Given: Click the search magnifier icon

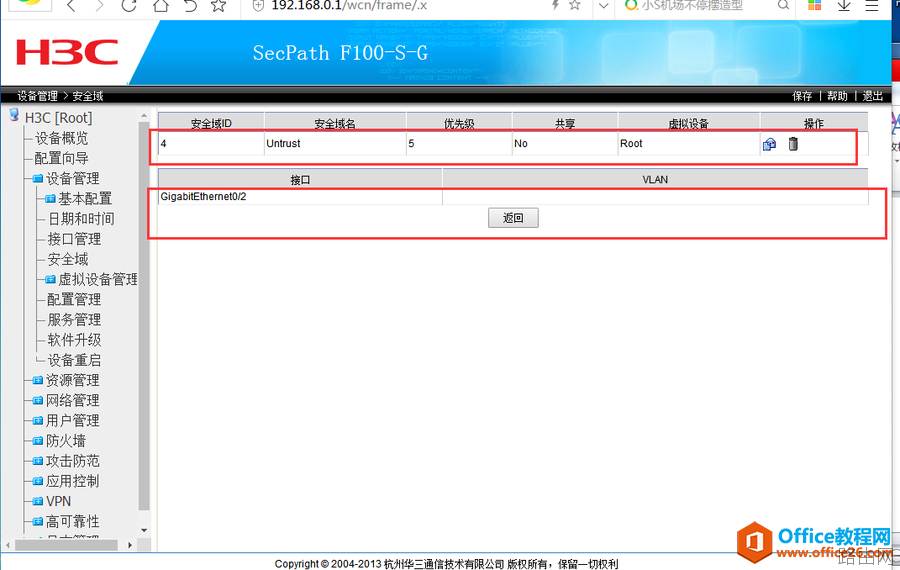Looking at the screenshot, I should [x=783, y=5].
